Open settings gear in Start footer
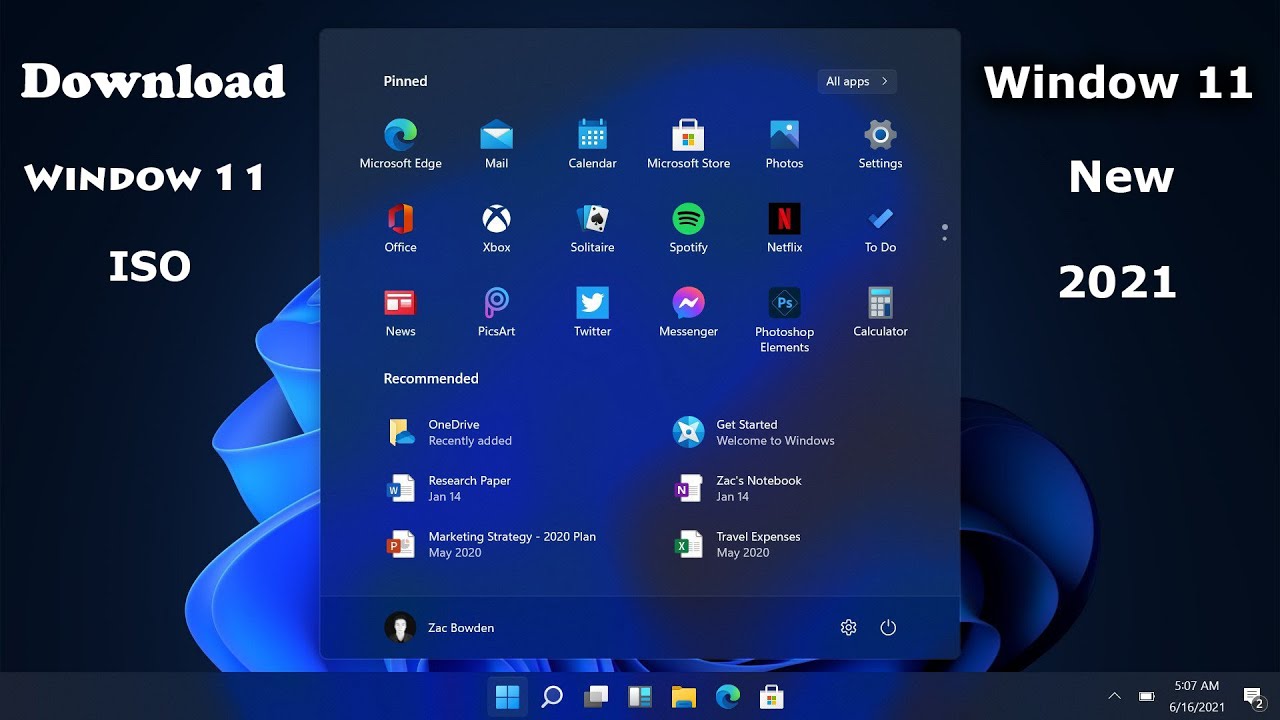This screenshot has width=1280, height=720. (848, 628)
